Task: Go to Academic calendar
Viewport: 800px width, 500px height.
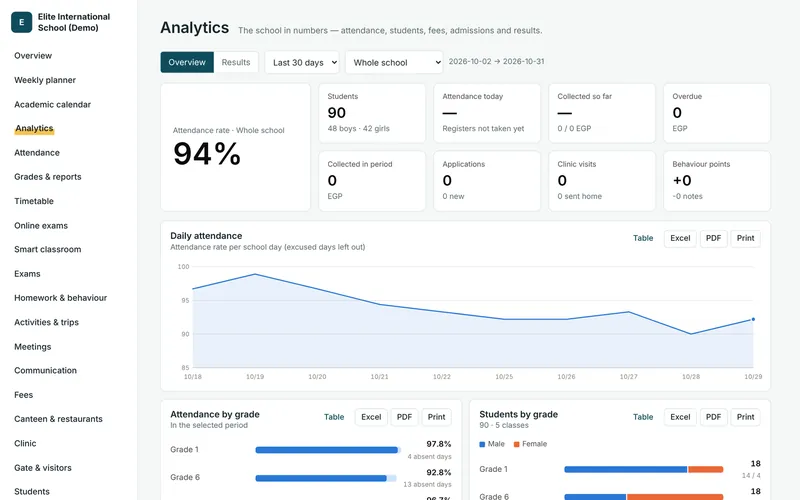Action: pos(53,105)
